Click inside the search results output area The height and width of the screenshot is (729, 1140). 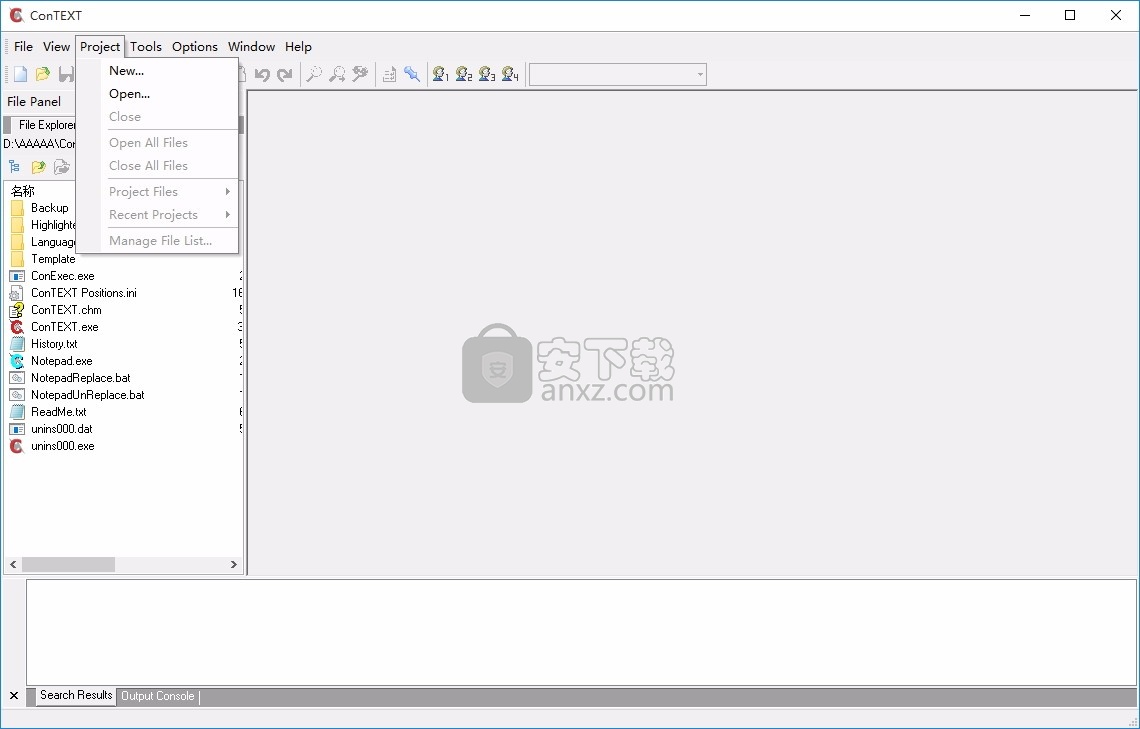[582, 632]
